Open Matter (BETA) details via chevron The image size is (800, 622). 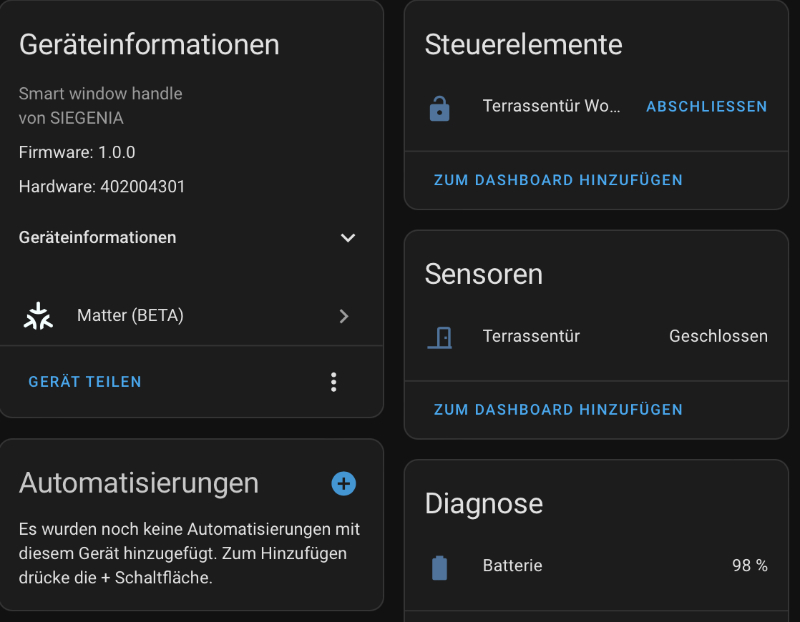[344, 315]
